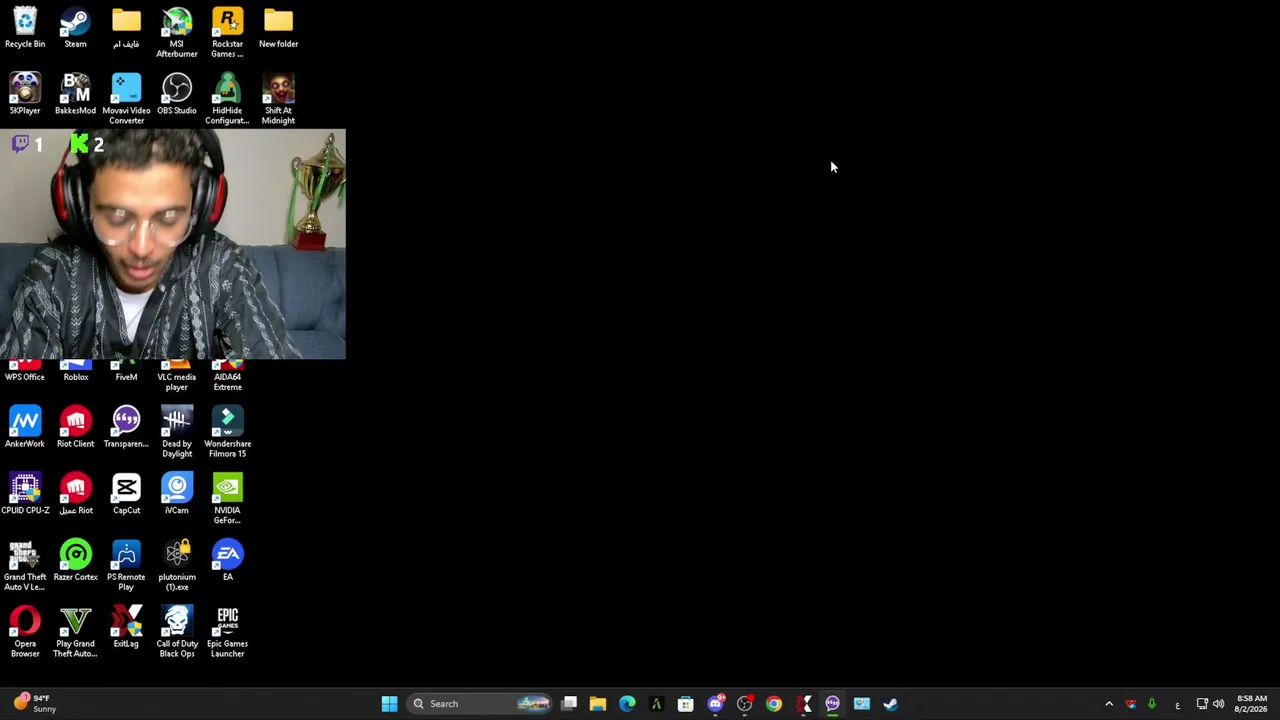
Task: Select the BakkesMod shortcut
Action: (x=75, y=95)
